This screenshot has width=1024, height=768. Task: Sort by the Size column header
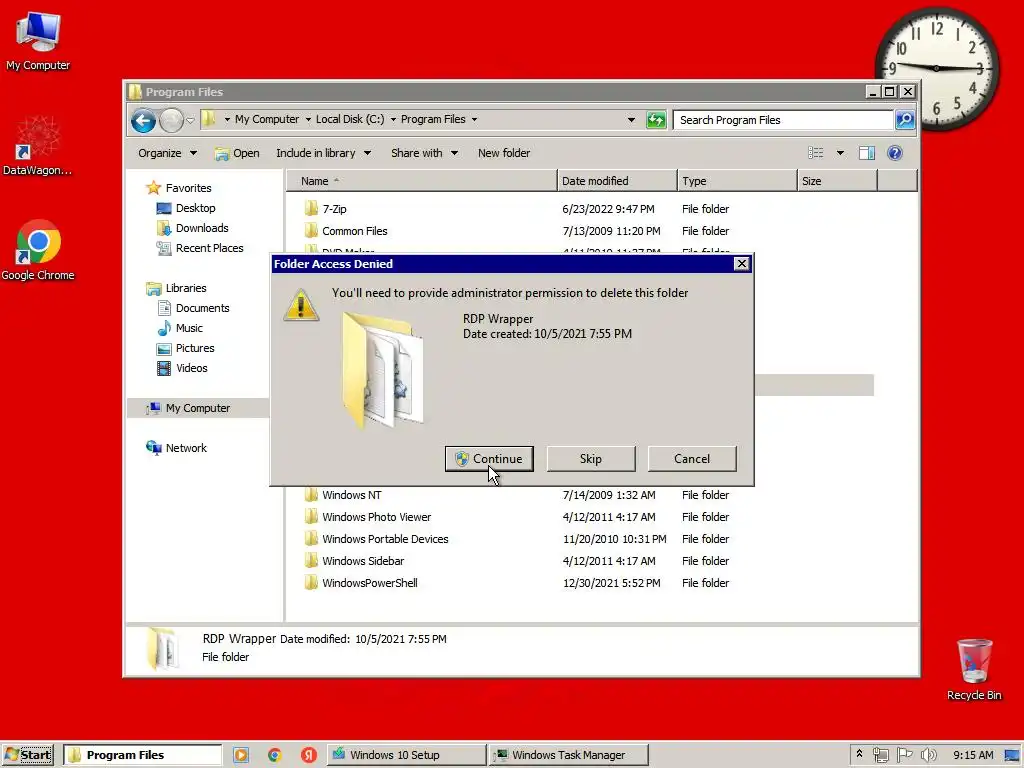837,181
